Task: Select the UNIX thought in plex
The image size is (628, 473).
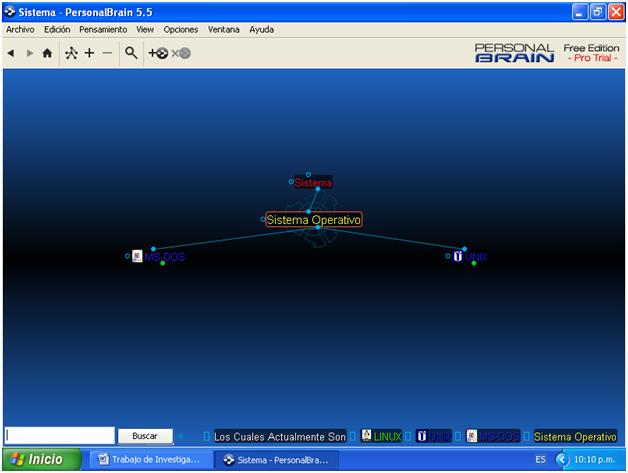Action: click(x=476, y=257)
